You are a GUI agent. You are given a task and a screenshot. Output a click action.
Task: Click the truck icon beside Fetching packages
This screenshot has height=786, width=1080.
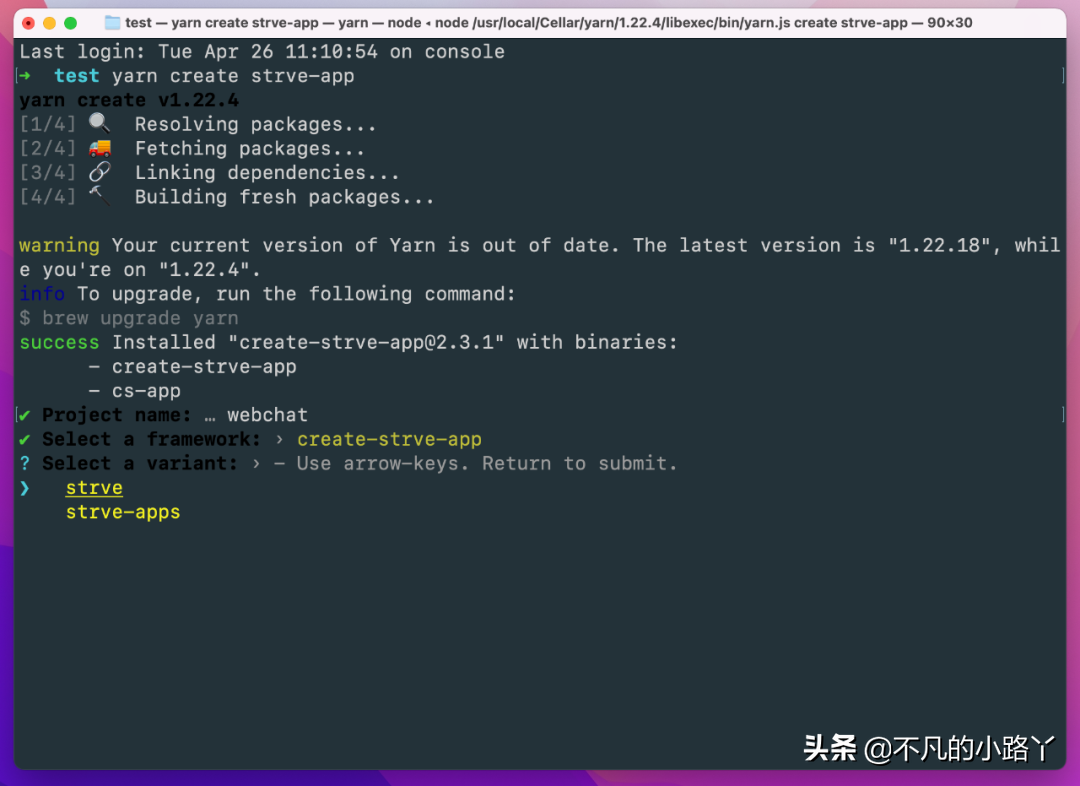(x=99, y=147)
